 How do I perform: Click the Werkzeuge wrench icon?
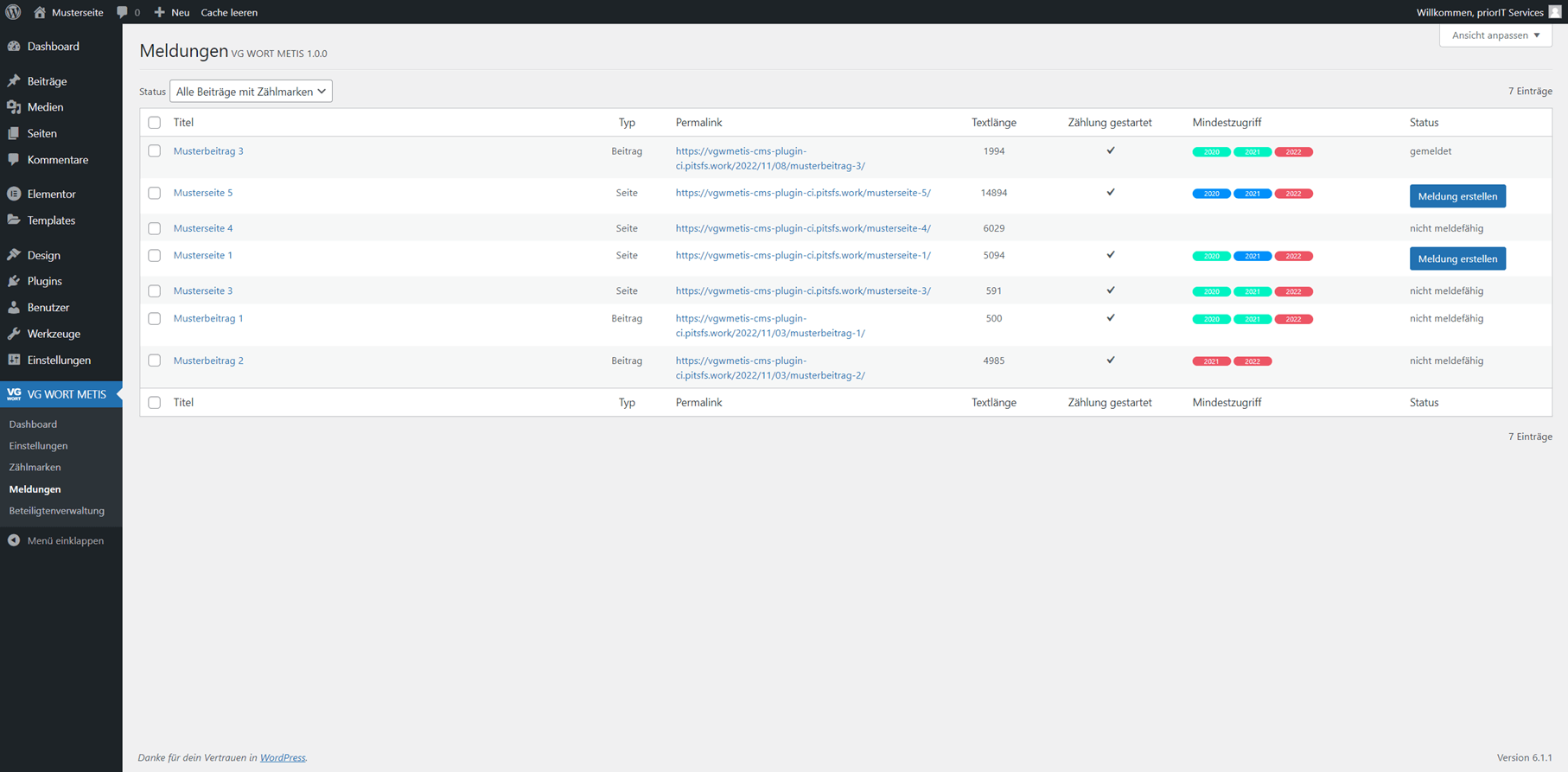[14, 334]
